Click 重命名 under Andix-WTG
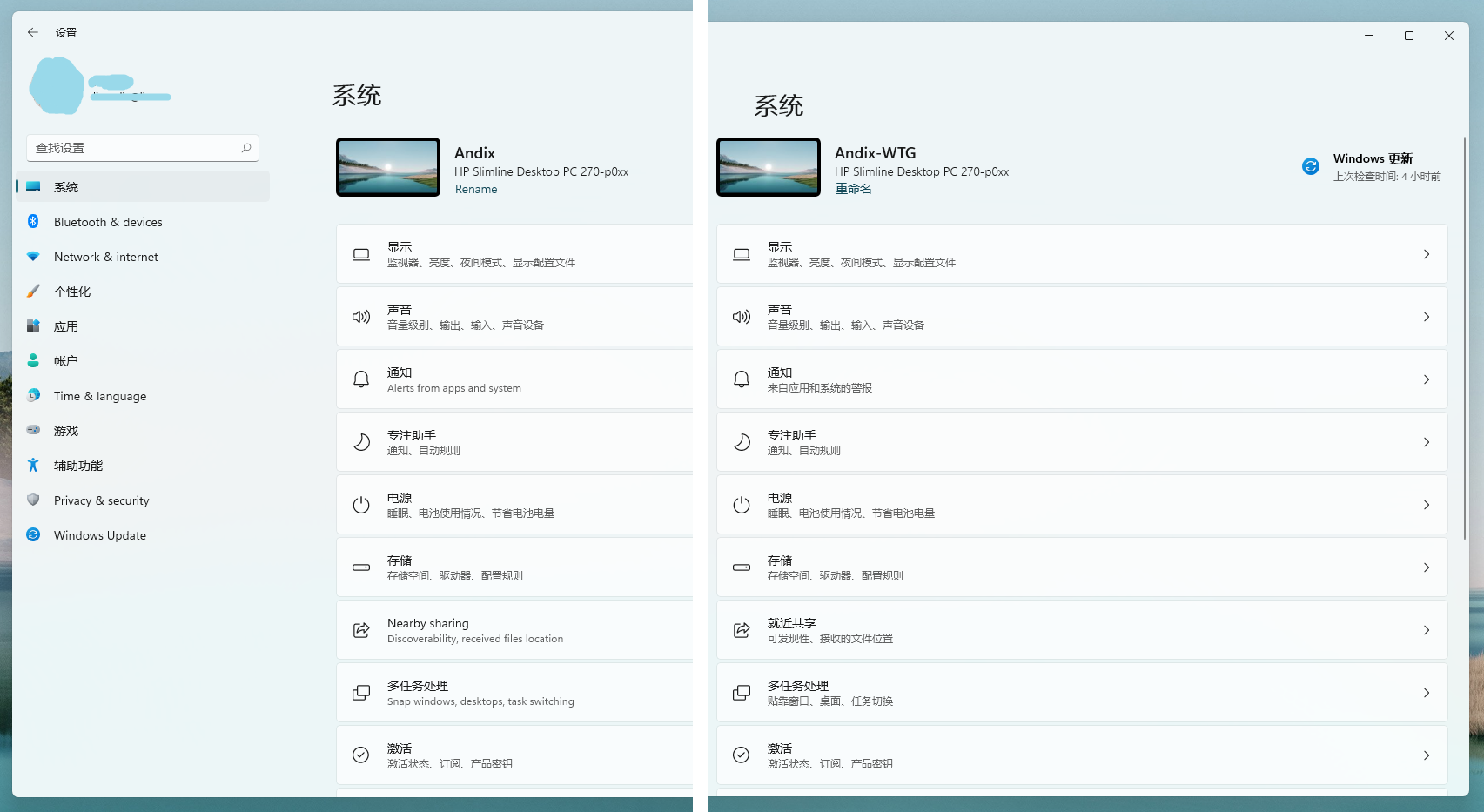The image size is (1484, 812). pos(852,189)
